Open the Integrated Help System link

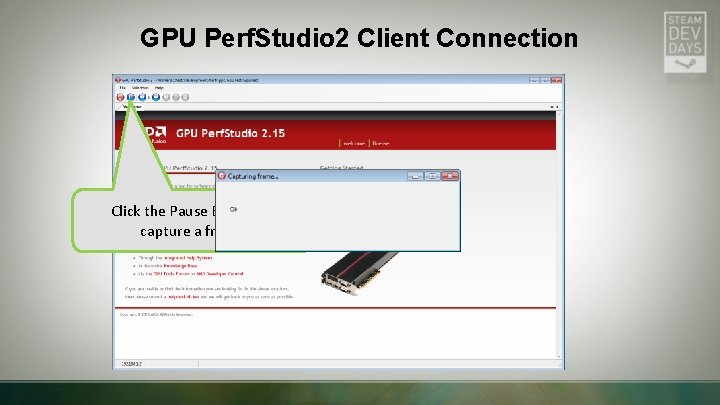[x=188, y=258]
